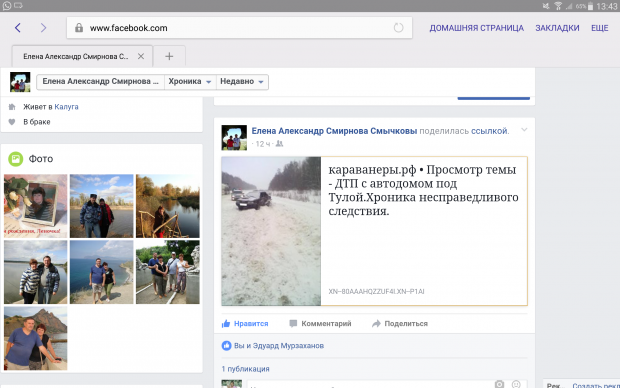Viewport: 620px width, 388px height.
Task: Open photo of couple above sea coast
Action: 102,272
